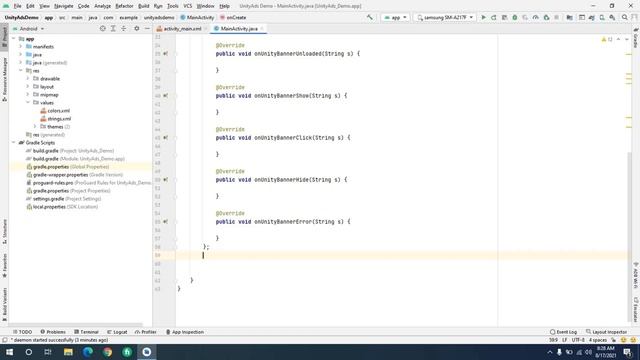Click the MainActivity breadcrumb
The width and height of the screenshot is (640, 360).
[x=197, y=18]
